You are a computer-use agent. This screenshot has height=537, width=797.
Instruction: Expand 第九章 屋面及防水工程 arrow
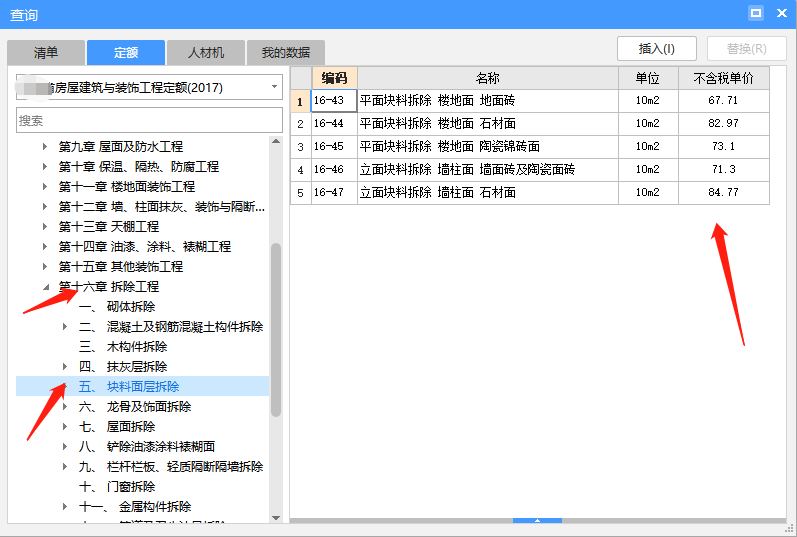click(x=45, y=146)
